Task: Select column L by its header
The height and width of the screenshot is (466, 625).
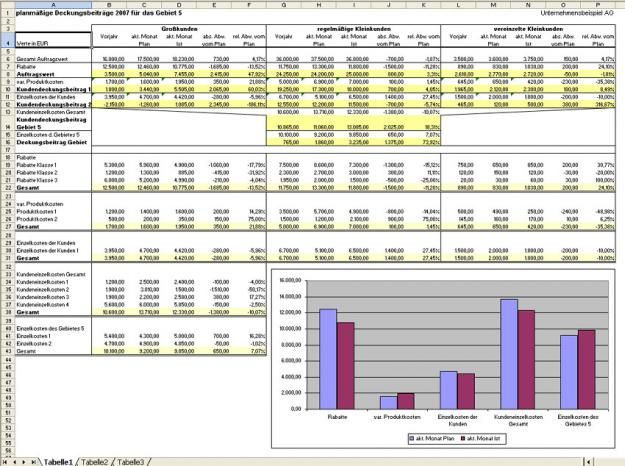Action: pyautogui.click(x=458, y=5)
